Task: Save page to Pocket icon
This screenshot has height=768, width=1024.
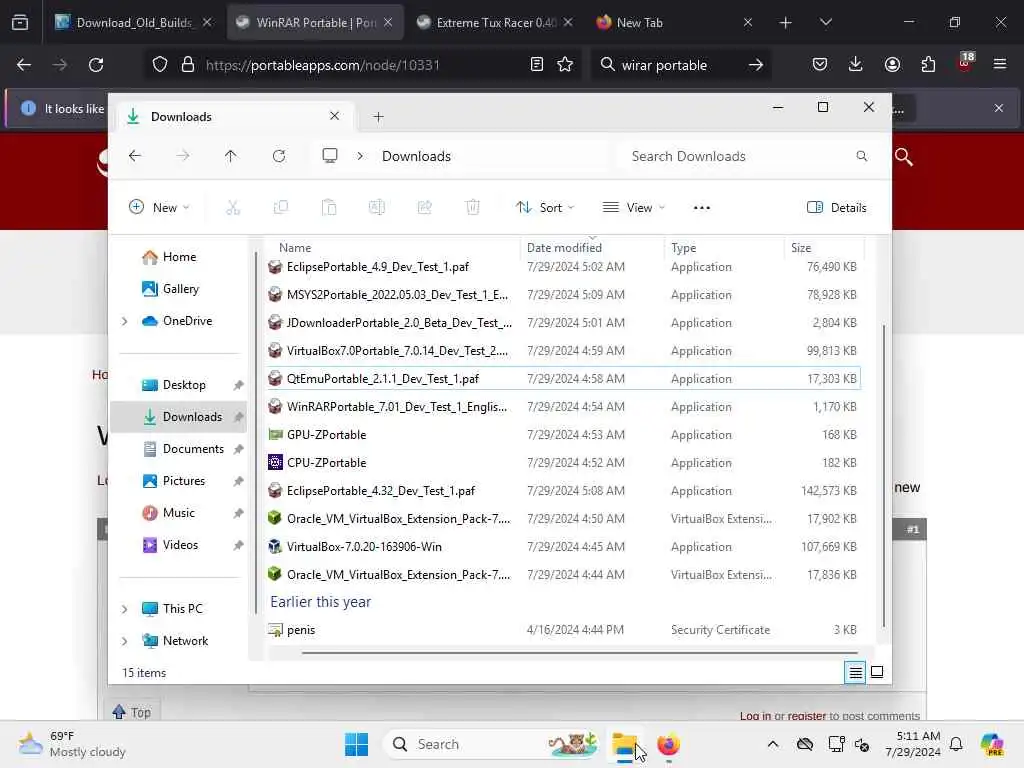Action: tap(820, 65)
